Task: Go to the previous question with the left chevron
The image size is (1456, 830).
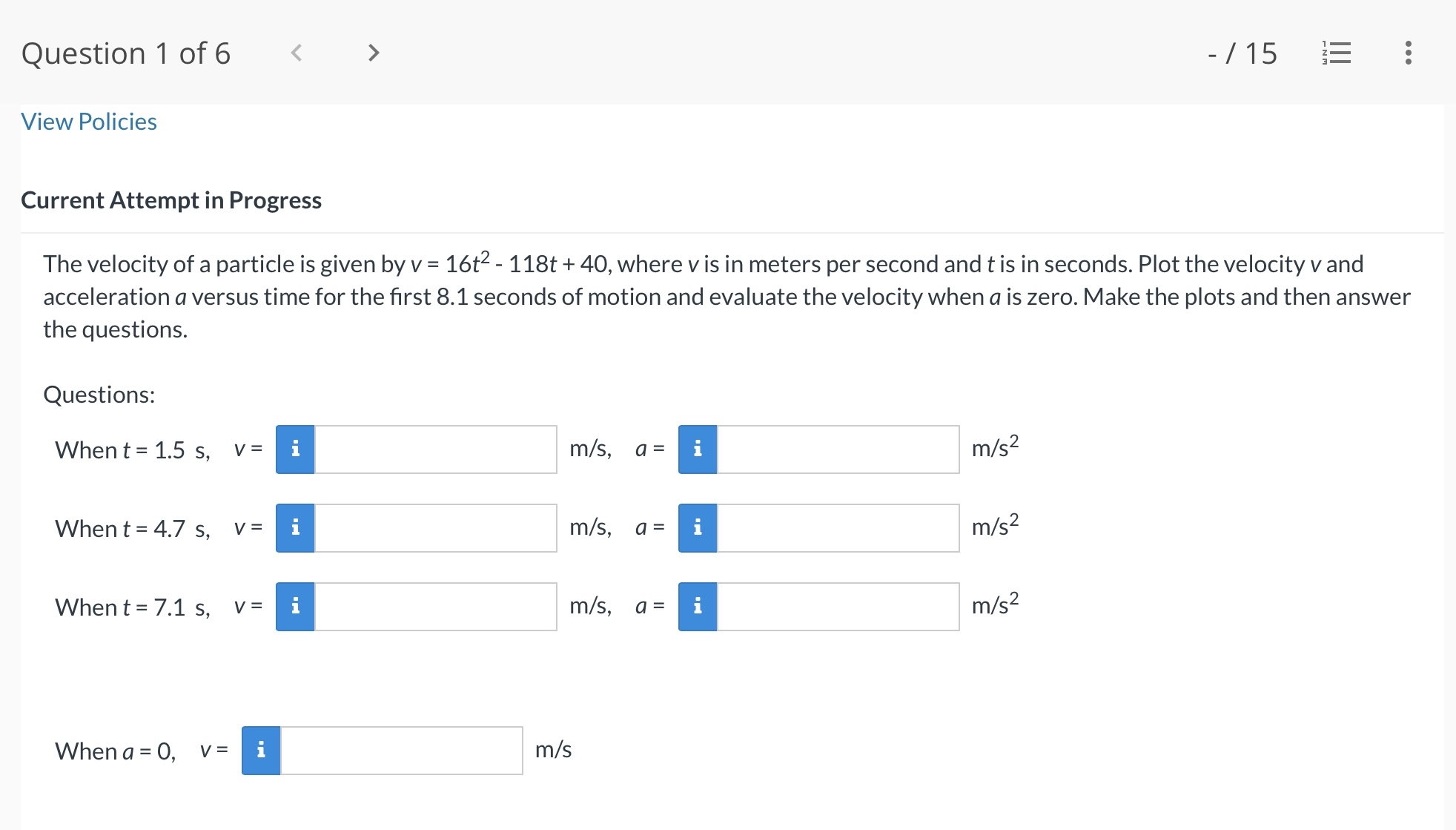Action: 297,52
